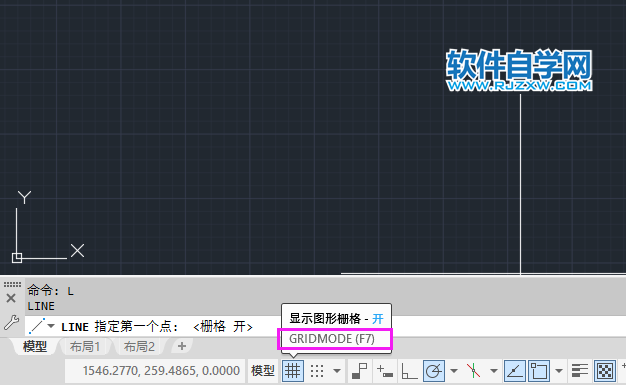Image resolution: width=626 pixels, height=385 pixels.
Task: Click the command line input field
Action: (325, 326)
